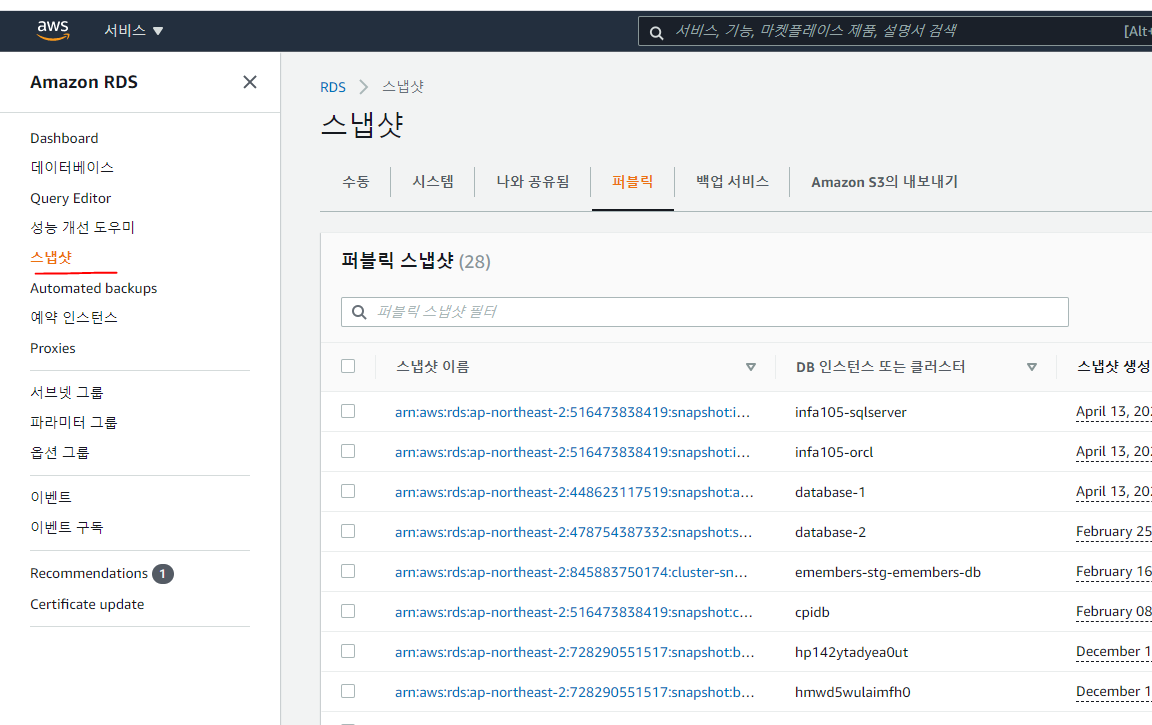The height and width of the screenshot is (725, 1152).
Task: Check the infa105-orcl row checkbox
Action: pyautogui.click(x=348, y=451)
